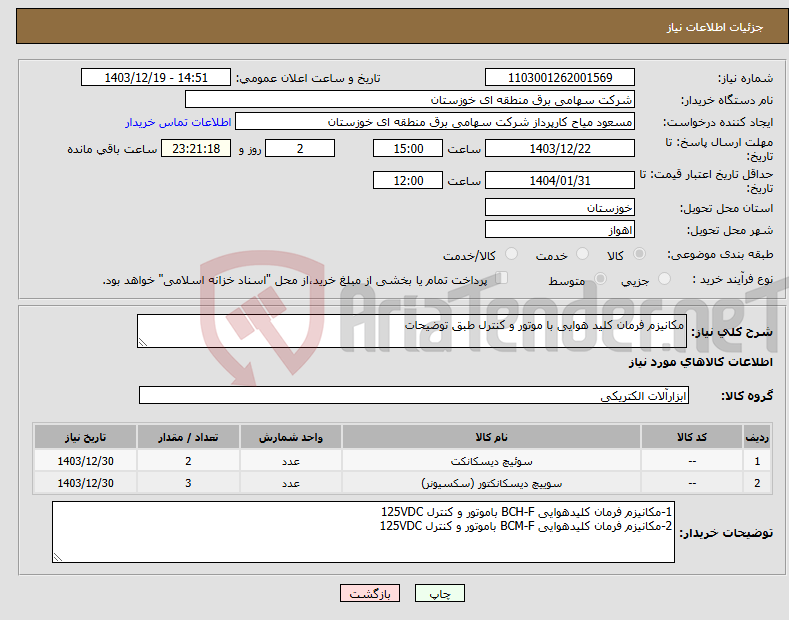
Task: Click the price validity date 1404/01/31
Action: point(560,180)
